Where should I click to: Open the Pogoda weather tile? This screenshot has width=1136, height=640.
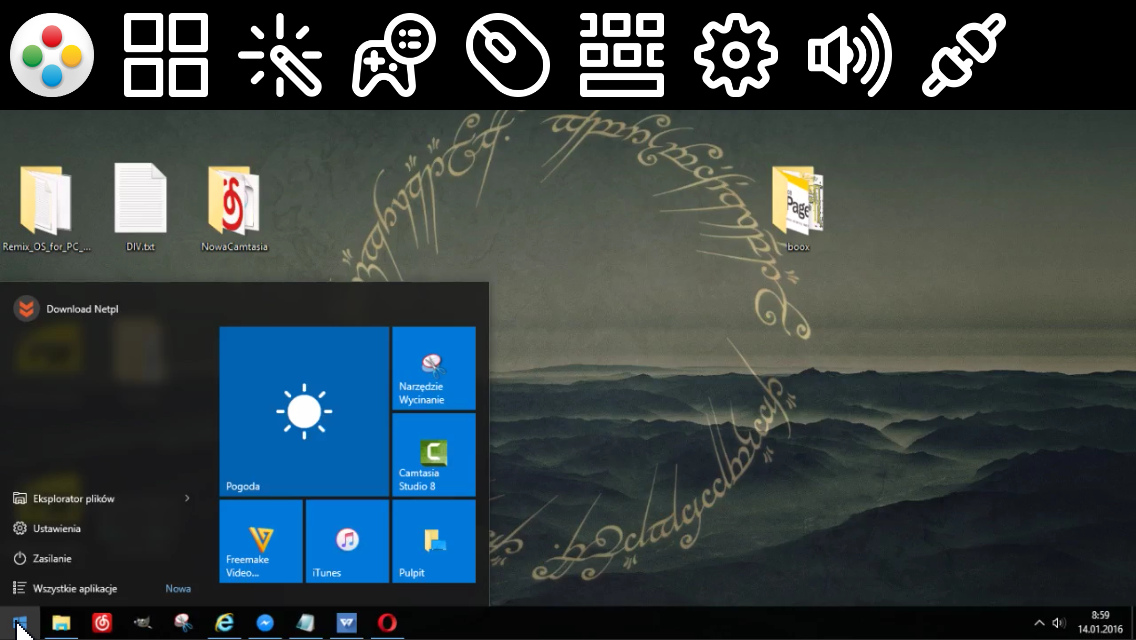pyautogui.click(x=304, y=411)
